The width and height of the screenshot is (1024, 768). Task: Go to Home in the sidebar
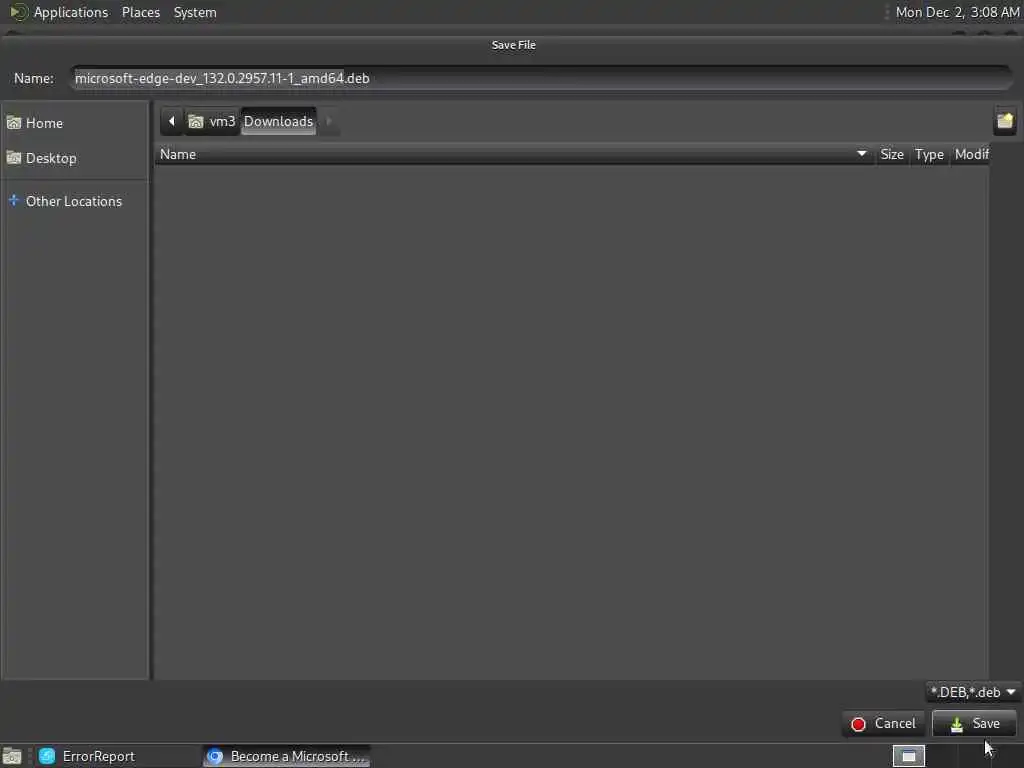(74, 123)
